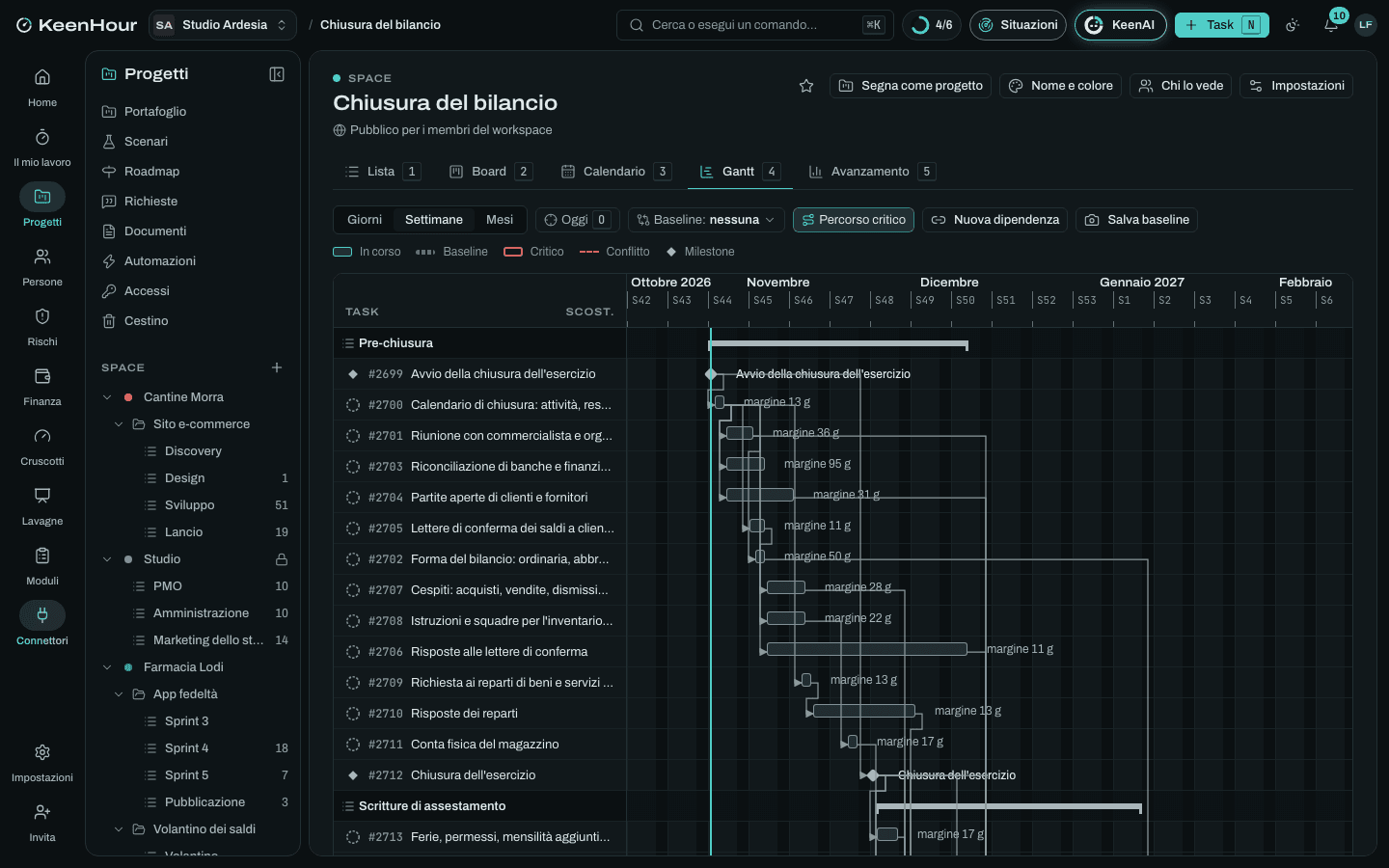
Task: Open Nome e colore settings
Action: click(1060, 86)
